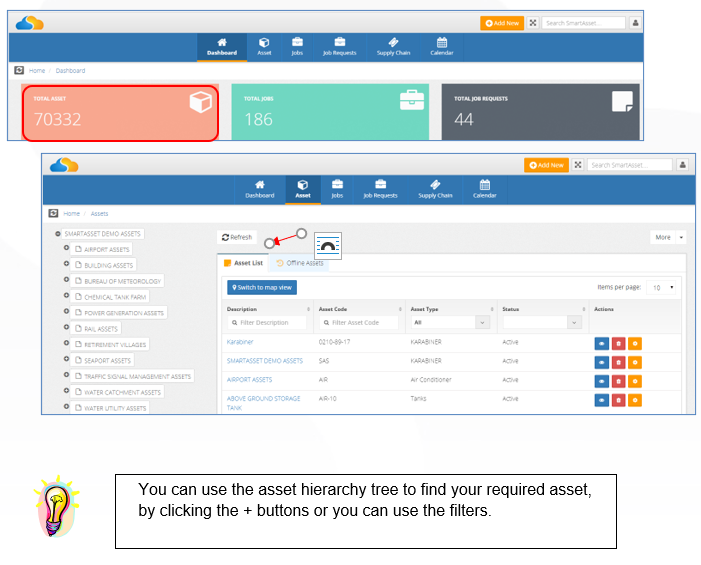Select the Calendar icon in the lower navigation bar
The height and width of the screenshot is (565, 701).
(485, 190)
